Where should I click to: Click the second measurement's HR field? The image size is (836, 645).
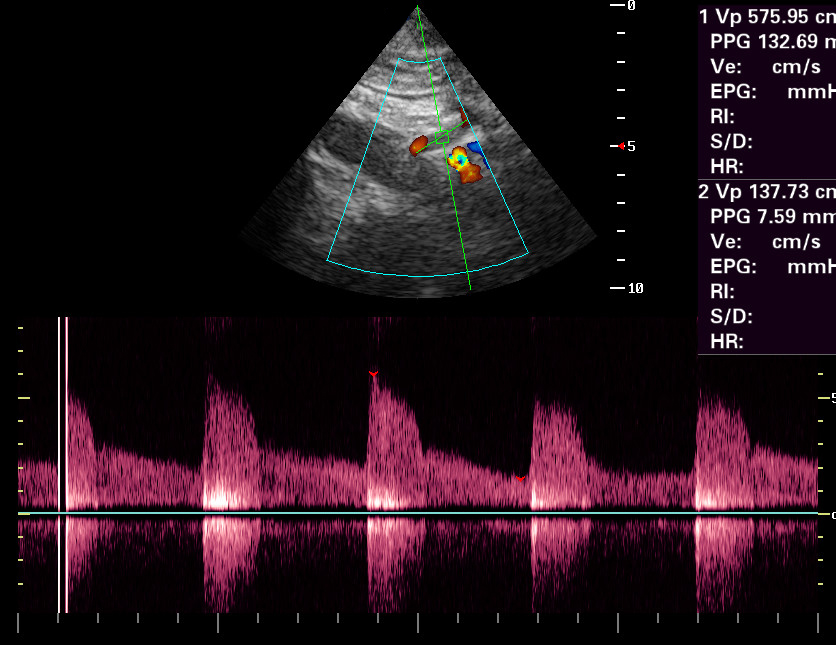click(727, 341)
